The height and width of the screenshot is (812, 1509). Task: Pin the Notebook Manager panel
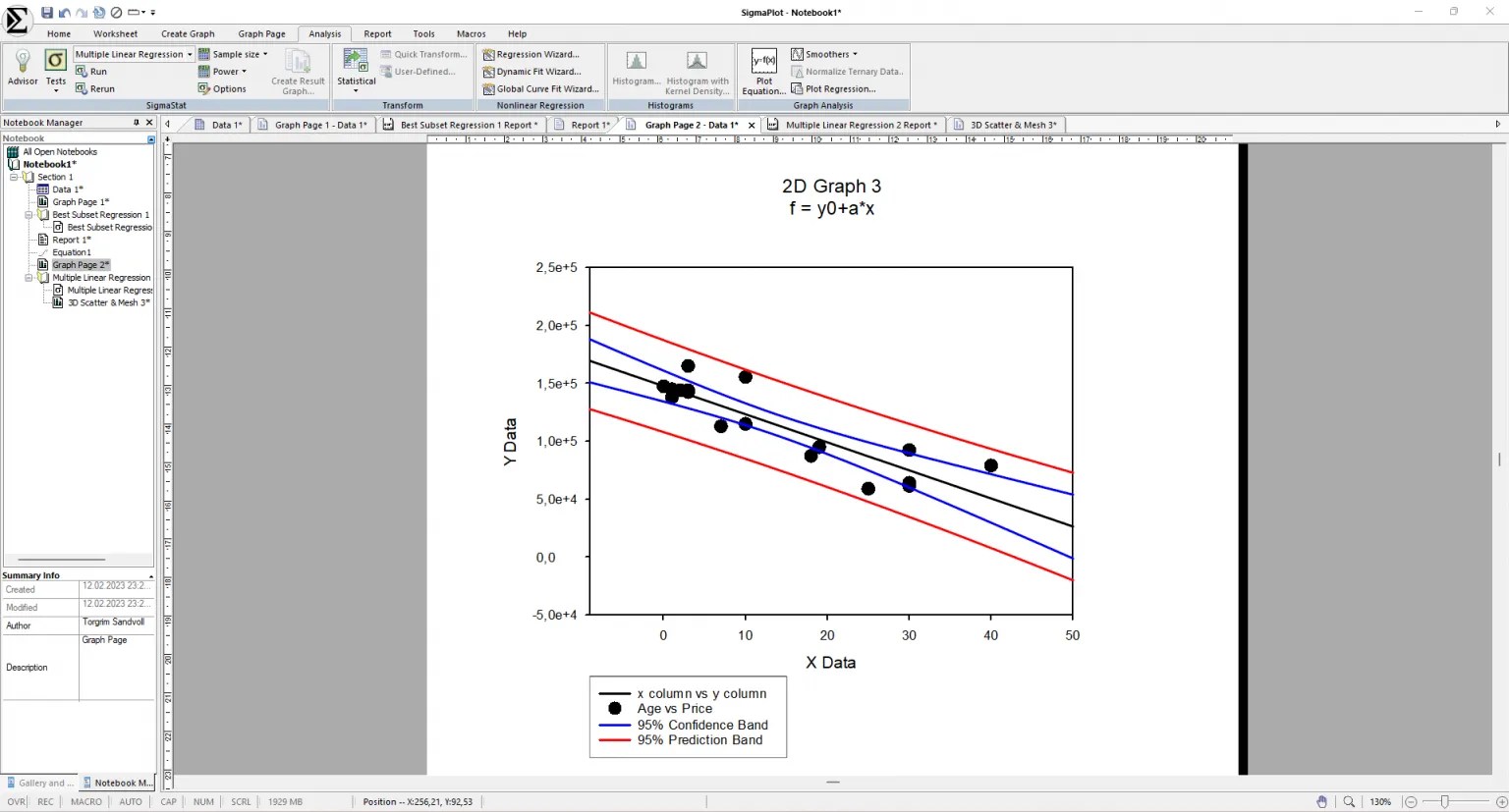(137, 122)
